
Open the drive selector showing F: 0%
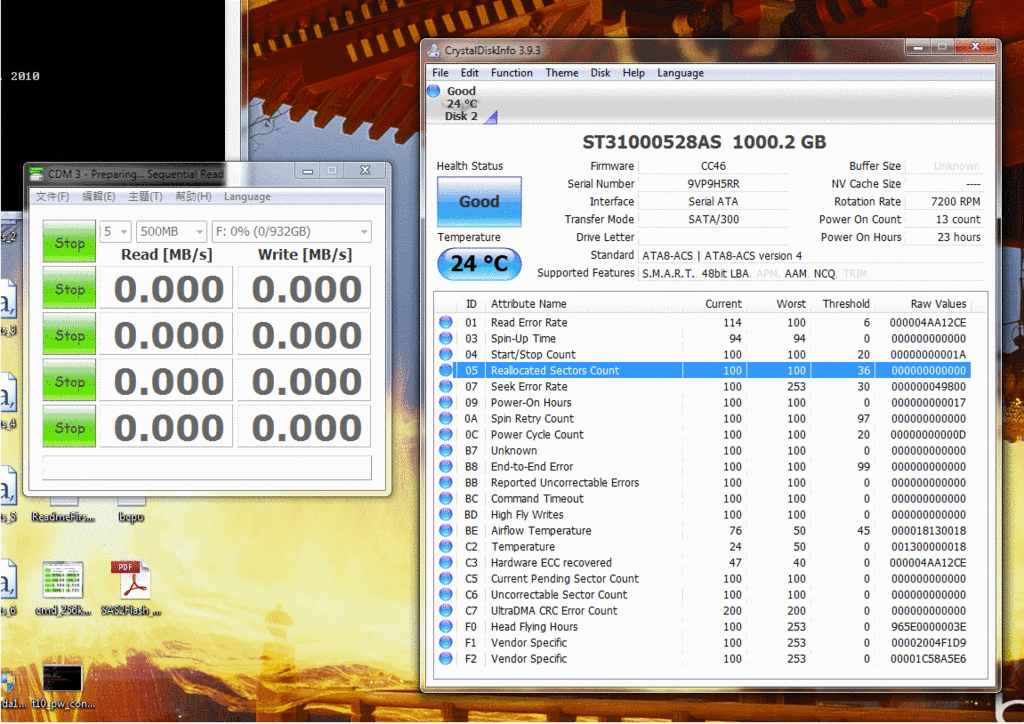(291, 232)
